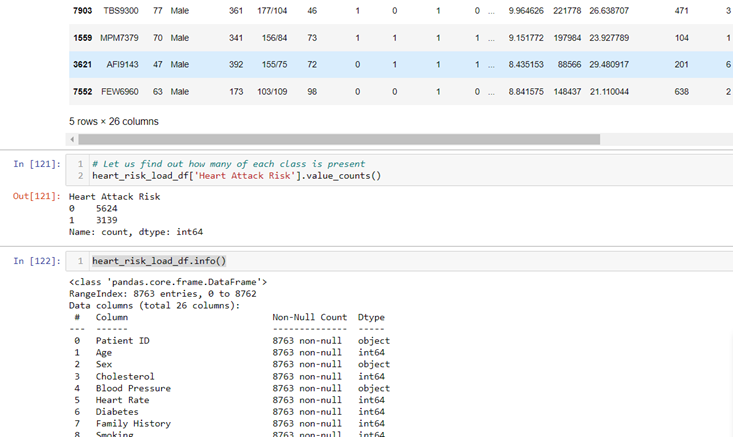The height and width of the screenshot is (437, 733).
Task: Click the 'Blood Pressure' row in info output
Action: 231,388
